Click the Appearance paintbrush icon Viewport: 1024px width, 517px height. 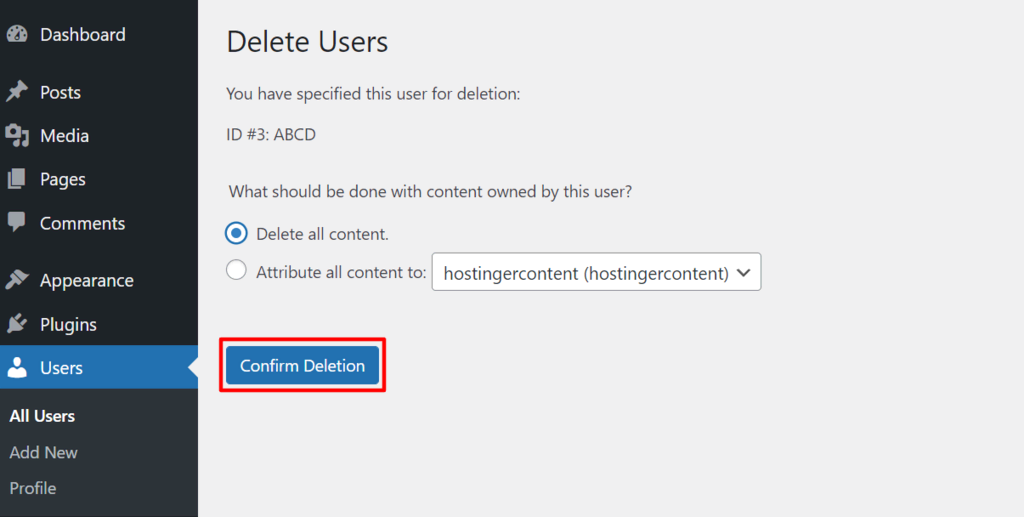[x=17, y=280]
